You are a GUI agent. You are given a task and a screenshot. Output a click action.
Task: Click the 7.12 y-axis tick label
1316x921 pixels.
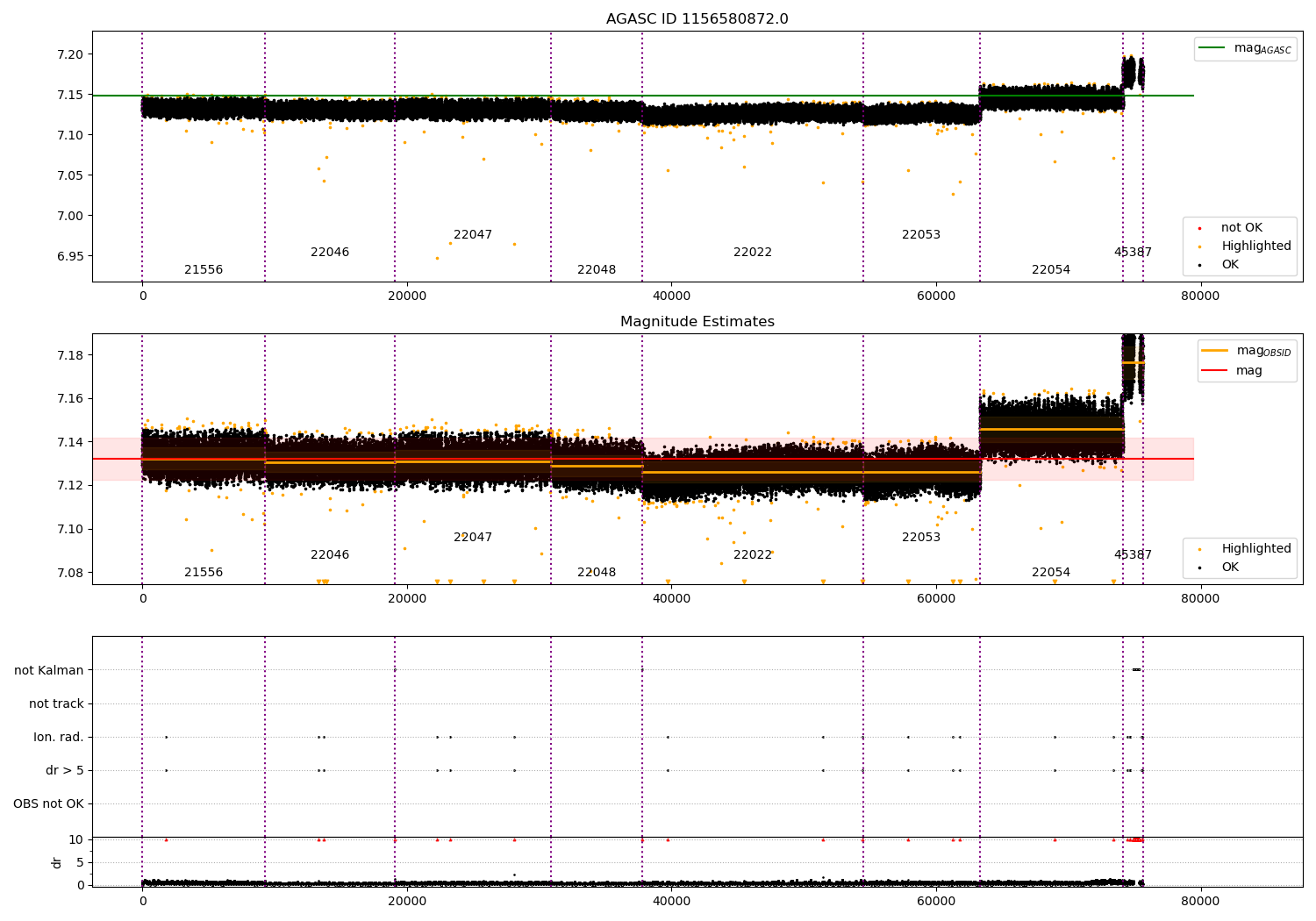click(71, 485)
